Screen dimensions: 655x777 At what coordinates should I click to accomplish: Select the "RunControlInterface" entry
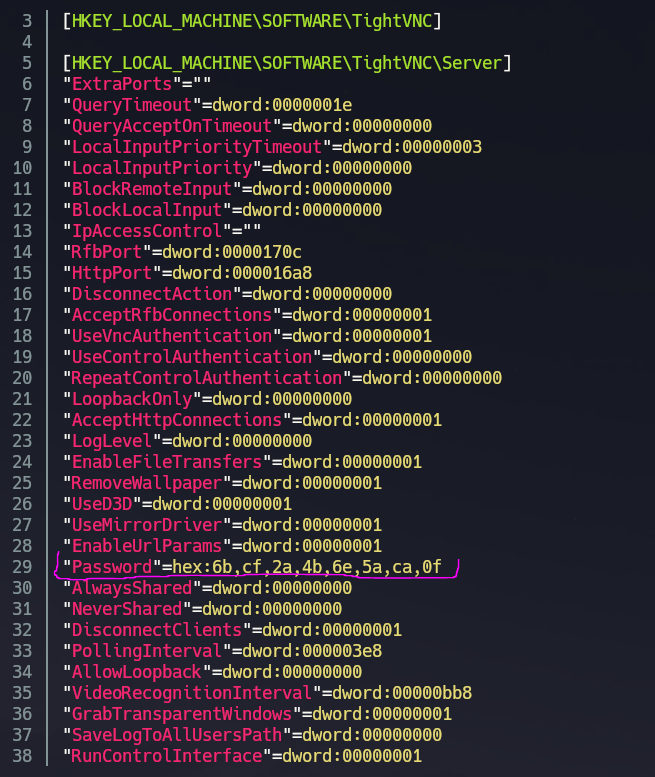coord(242,756)
